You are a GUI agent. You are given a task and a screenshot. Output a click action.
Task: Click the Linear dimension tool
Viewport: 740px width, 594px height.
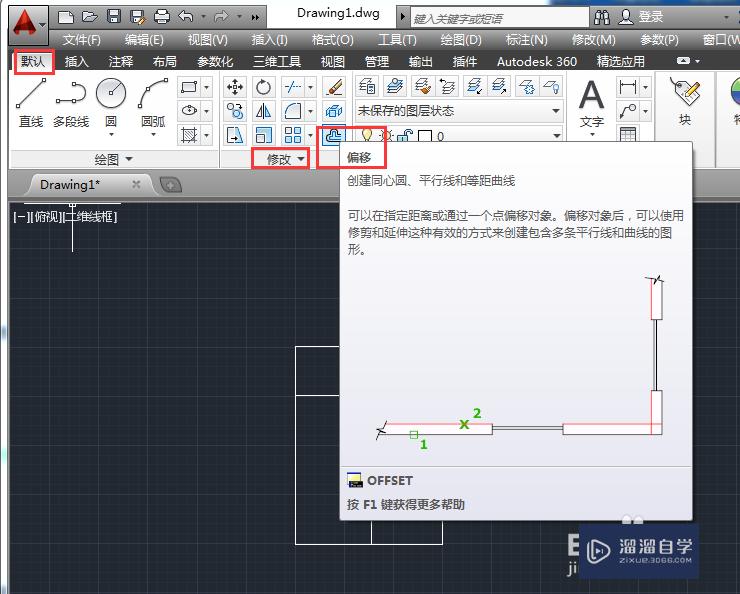(x=628, y=87)
